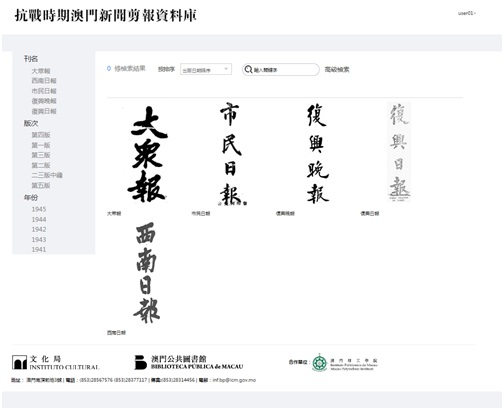This screenshot has height=410, width=504.
Task: Open the 西南日報 masthead image
Action: click(147, 272)
